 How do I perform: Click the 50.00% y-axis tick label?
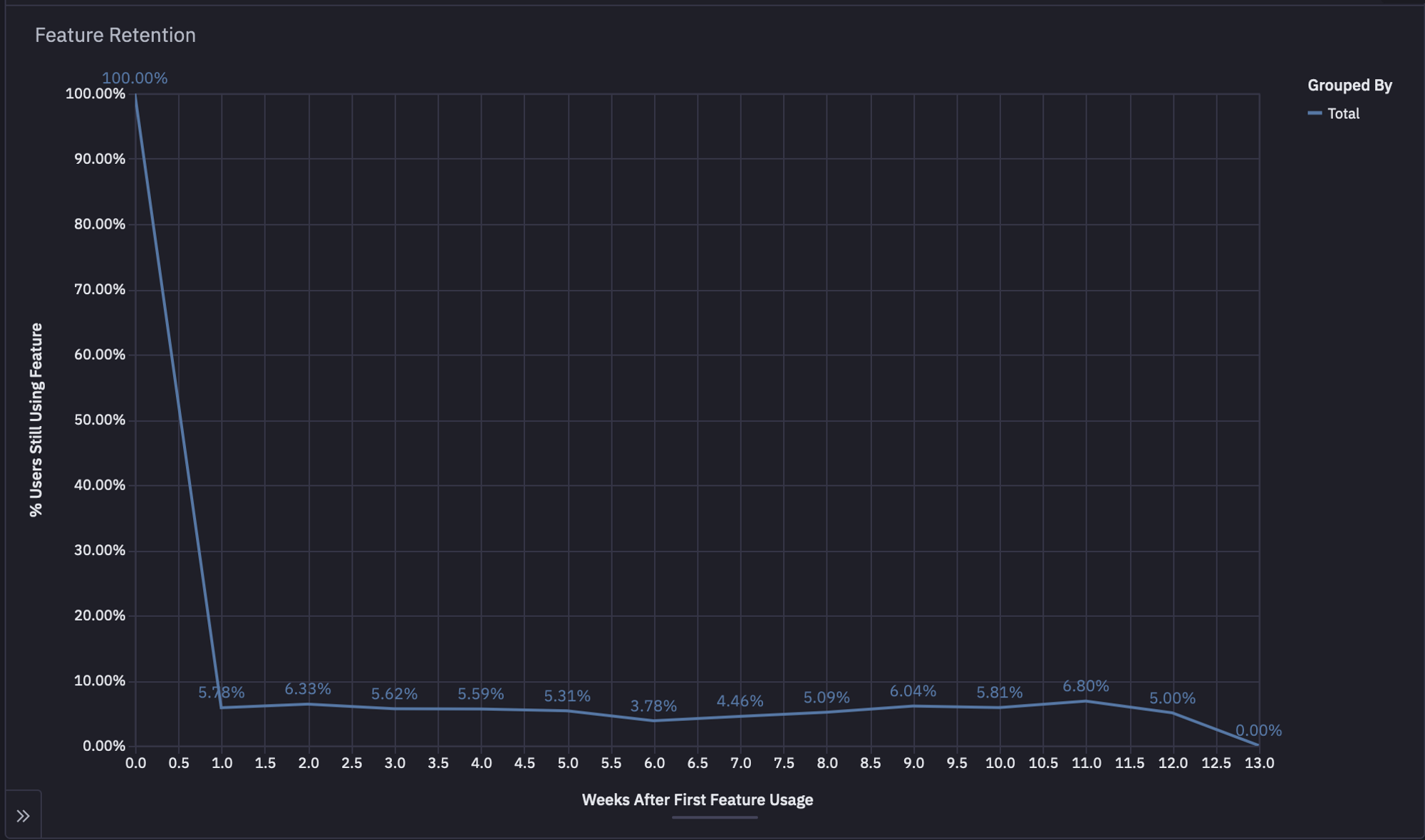[x=100, y=420]
